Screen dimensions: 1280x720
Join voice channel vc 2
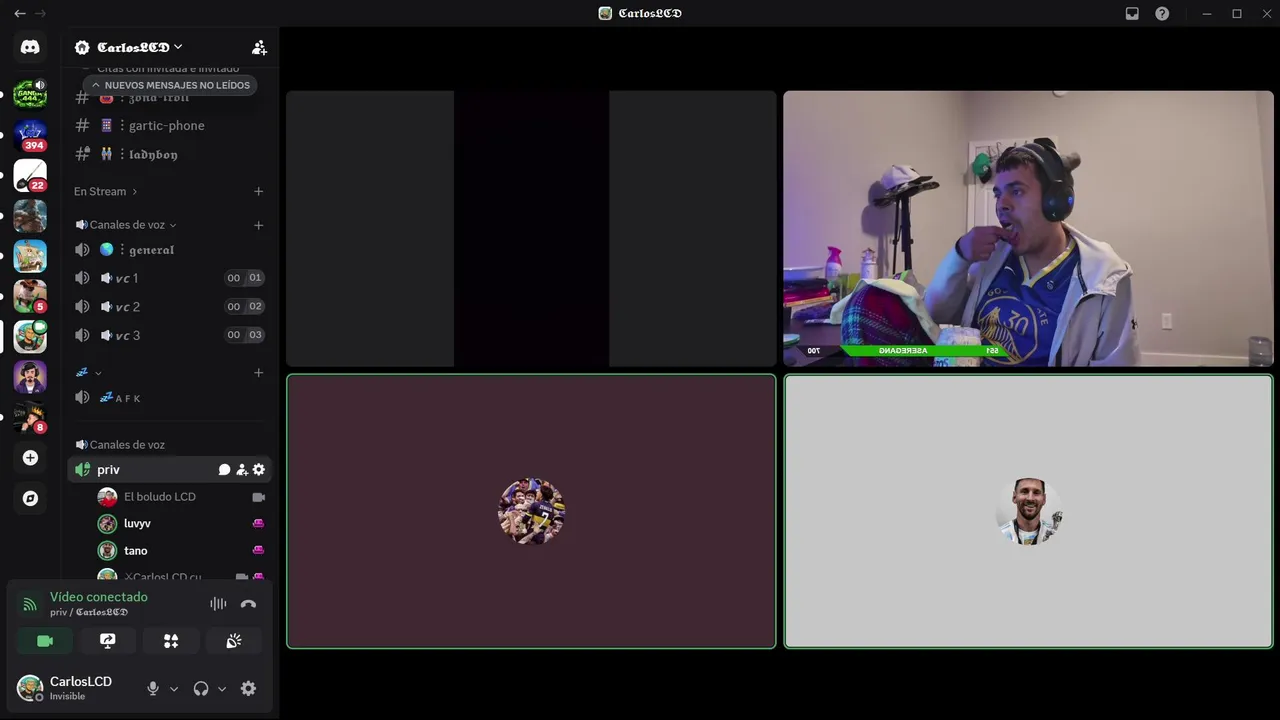pos(170,307)
